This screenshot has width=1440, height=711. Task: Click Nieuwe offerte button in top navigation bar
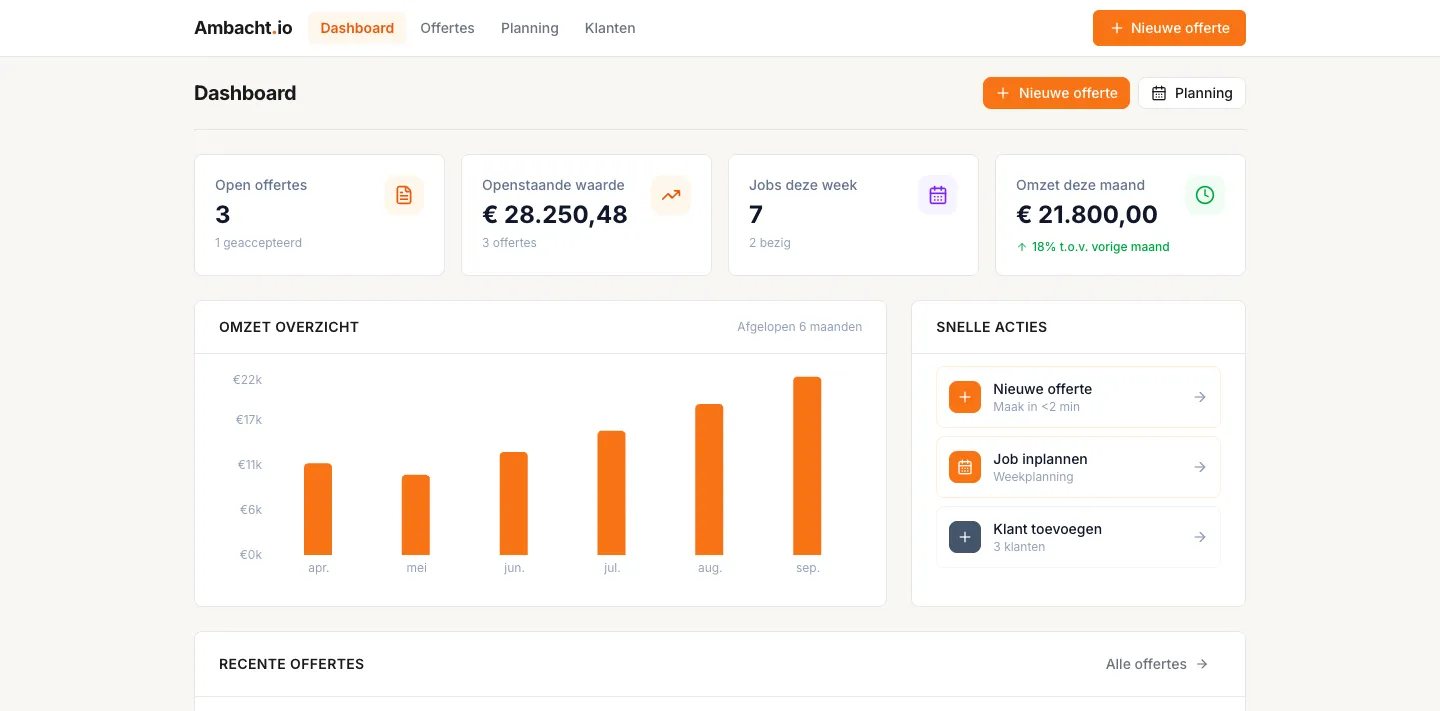click(1169, 28)
